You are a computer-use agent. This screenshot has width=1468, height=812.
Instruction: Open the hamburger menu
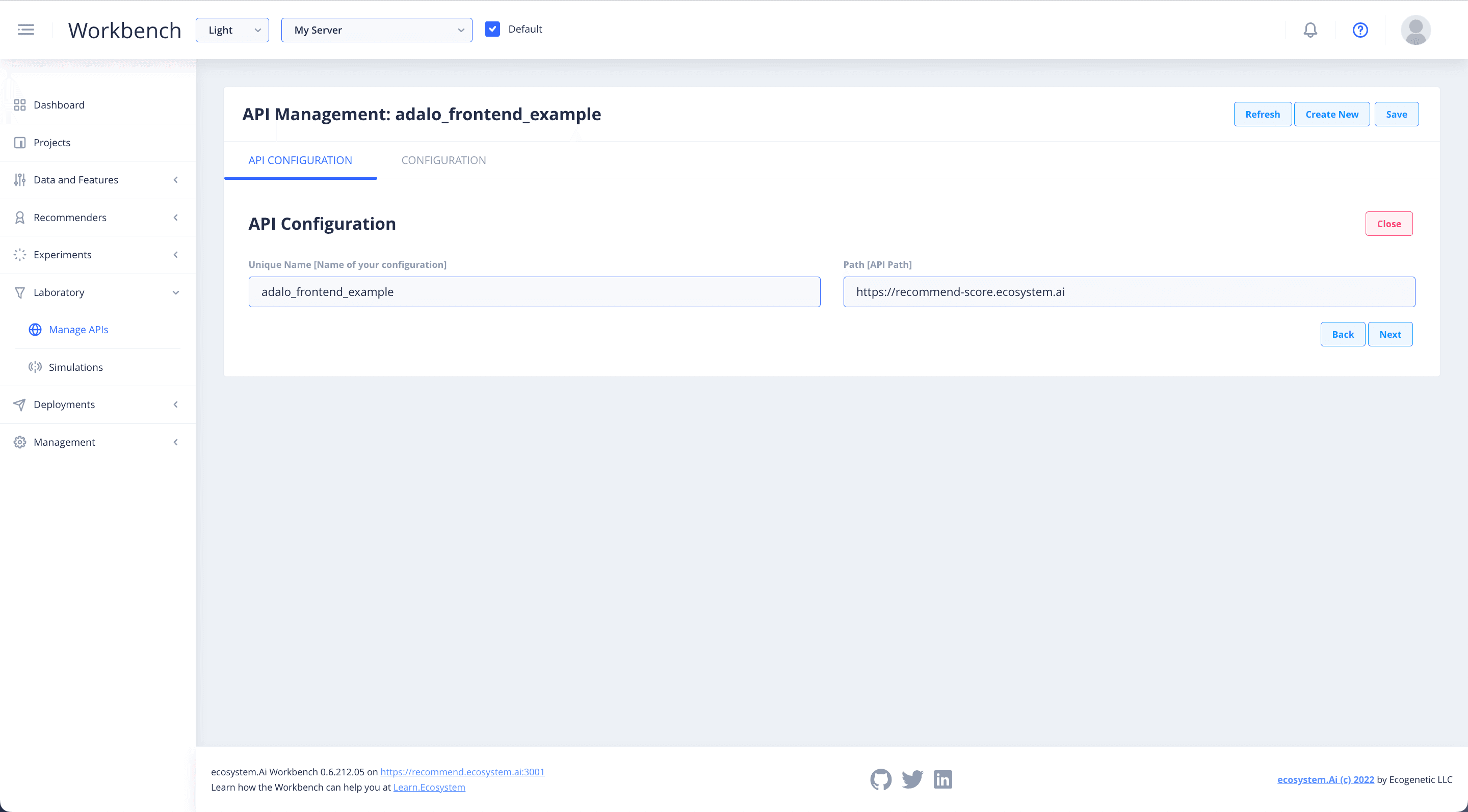point(25,30)
